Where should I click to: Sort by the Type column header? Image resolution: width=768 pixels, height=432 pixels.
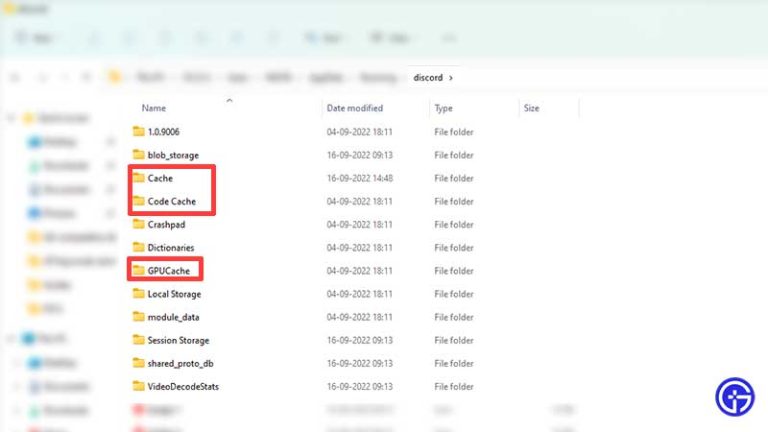pyautogui.click(x=443, y=108)
